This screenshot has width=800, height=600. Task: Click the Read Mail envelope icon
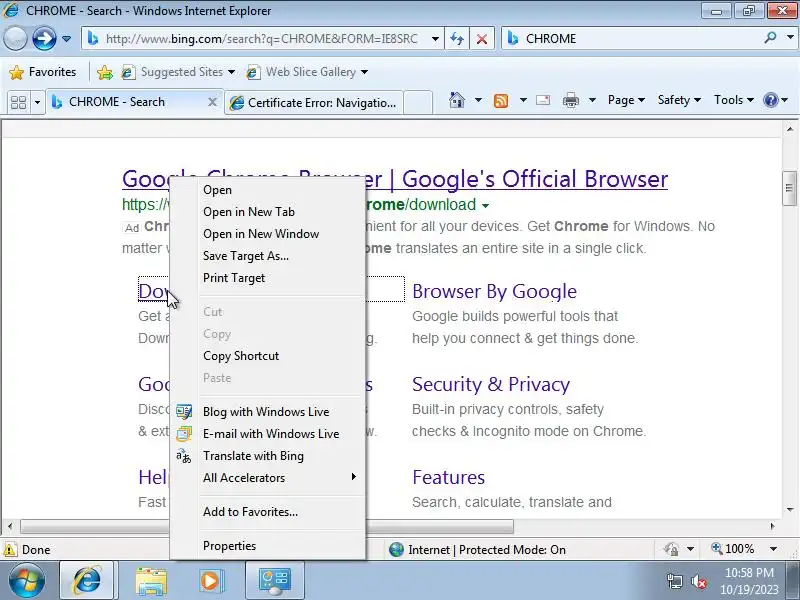click(x=543, y=100)
